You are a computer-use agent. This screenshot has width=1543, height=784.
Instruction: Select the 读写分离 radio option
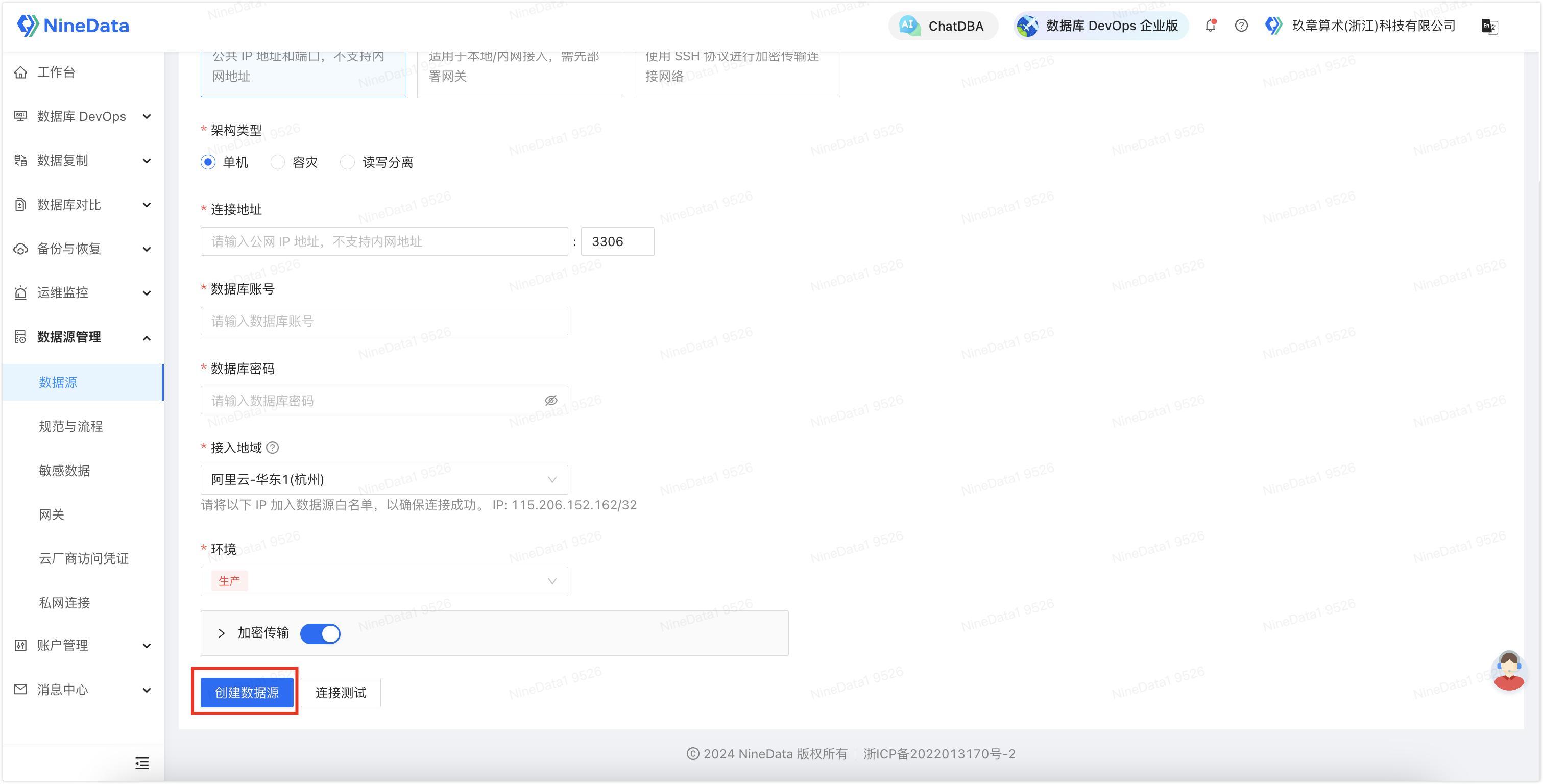pos(347,162)
